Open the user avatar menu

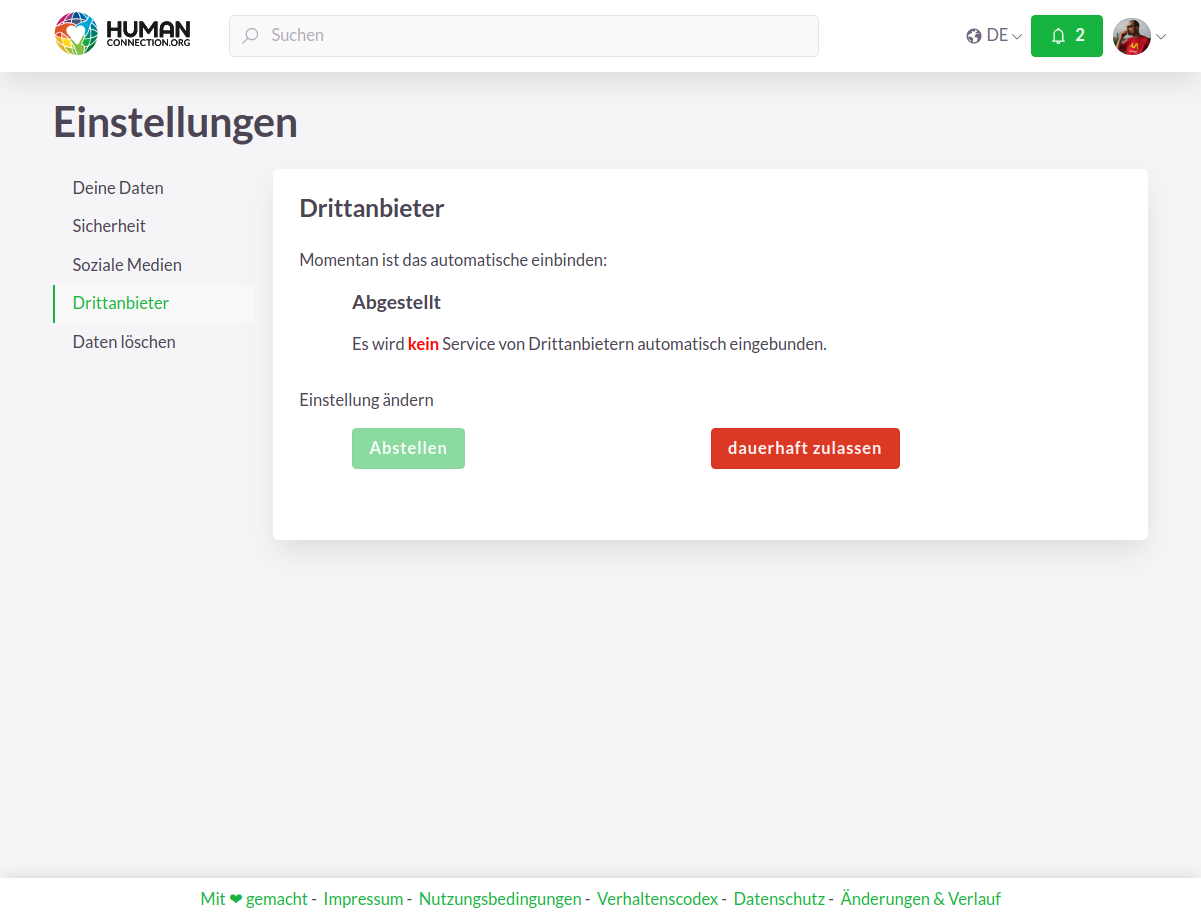click(x=1132, y=36)
